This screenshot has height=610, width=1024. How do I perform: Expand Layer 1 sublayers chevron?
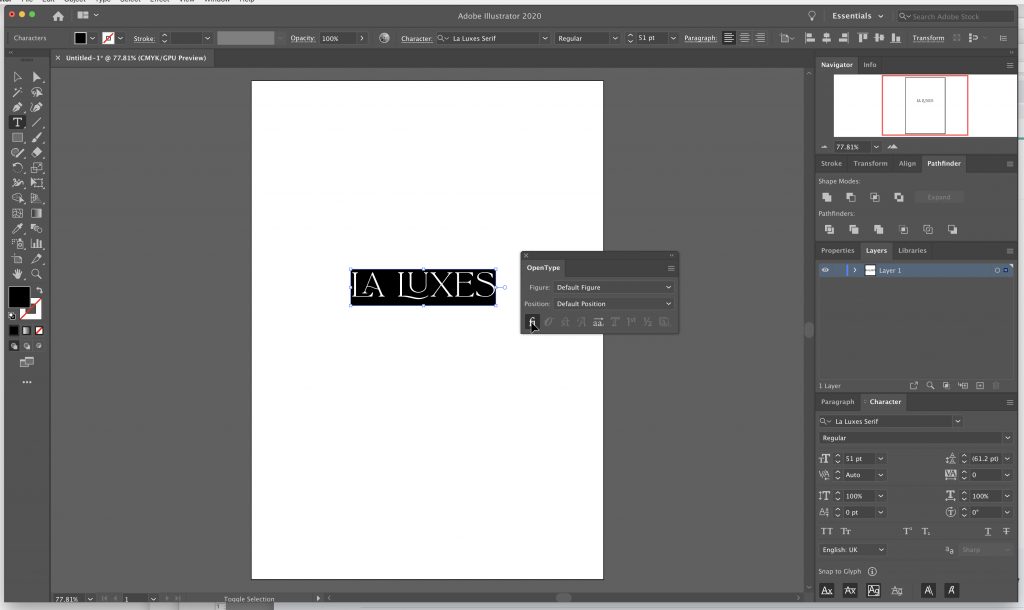tap(854, 270)
